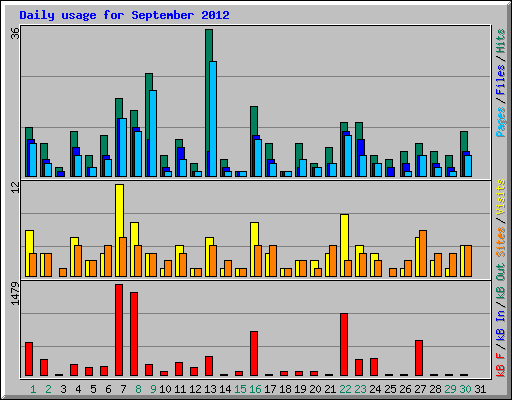Viewport: 512px width, 400px height.
Task: Click the tallest red kB bar for day 7
Action: tap(119, 330)
